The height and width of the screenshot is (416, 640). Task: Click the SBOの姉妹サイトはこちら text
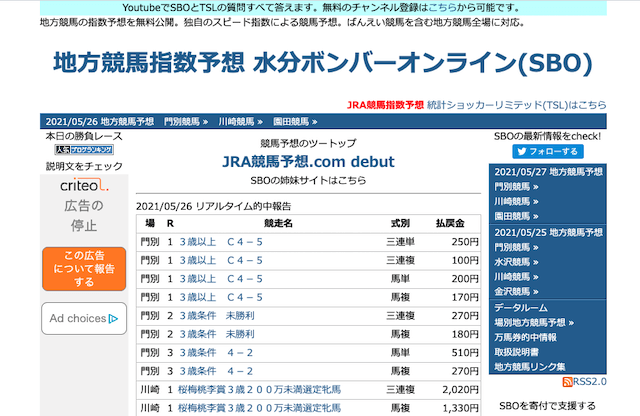coord(308,180)
